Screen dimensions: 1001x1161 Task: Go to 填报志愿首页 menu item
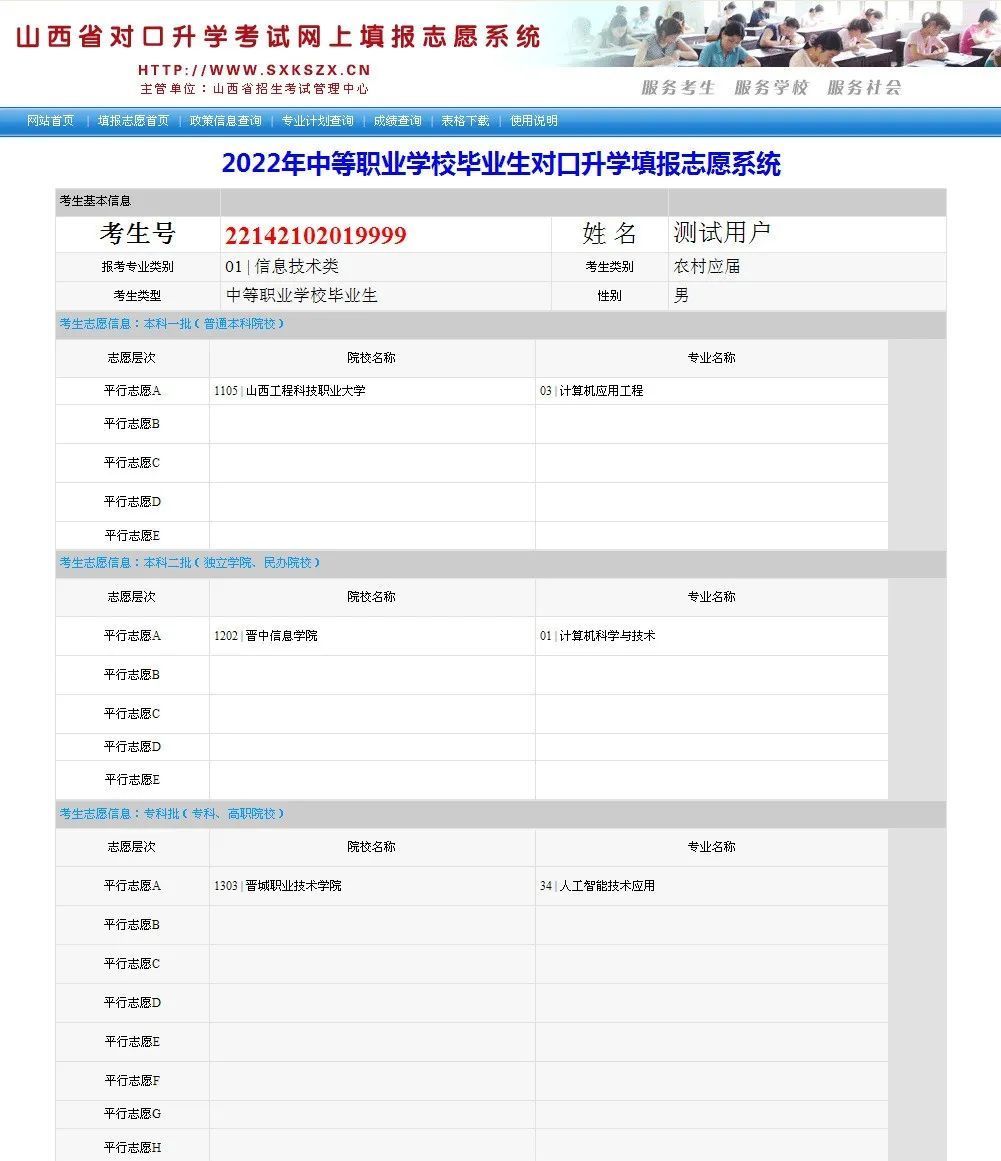[133, 121]
